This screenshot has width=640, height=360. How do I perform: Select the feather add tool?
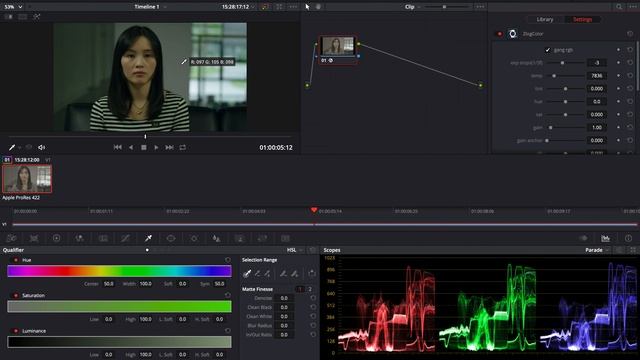[x=294, y=273]
